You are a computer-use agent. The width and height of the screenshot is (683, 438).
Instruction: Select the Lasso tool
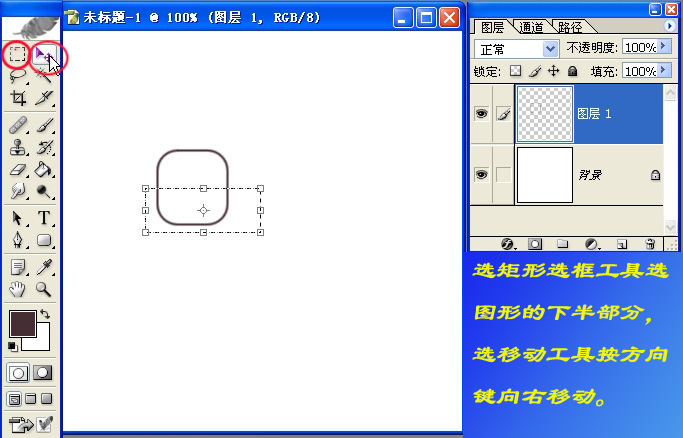(x=17, y=76)
